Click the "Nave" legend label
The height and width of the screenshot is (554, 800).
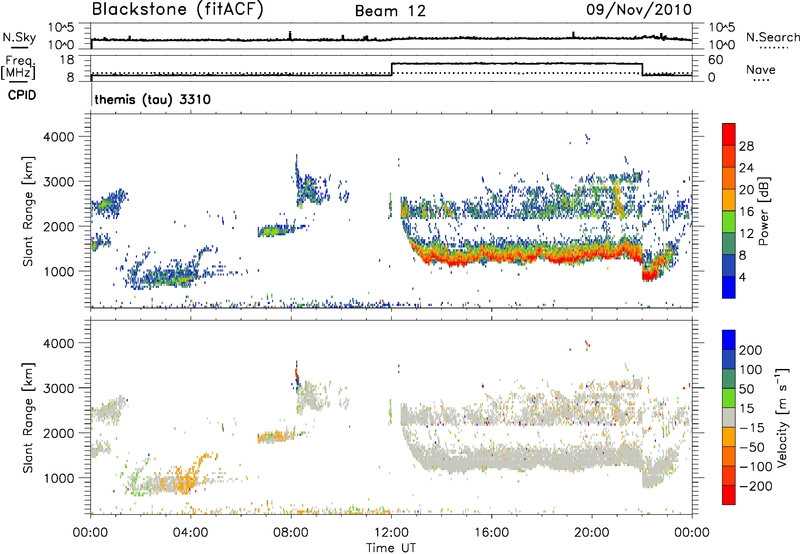point(760,69)
